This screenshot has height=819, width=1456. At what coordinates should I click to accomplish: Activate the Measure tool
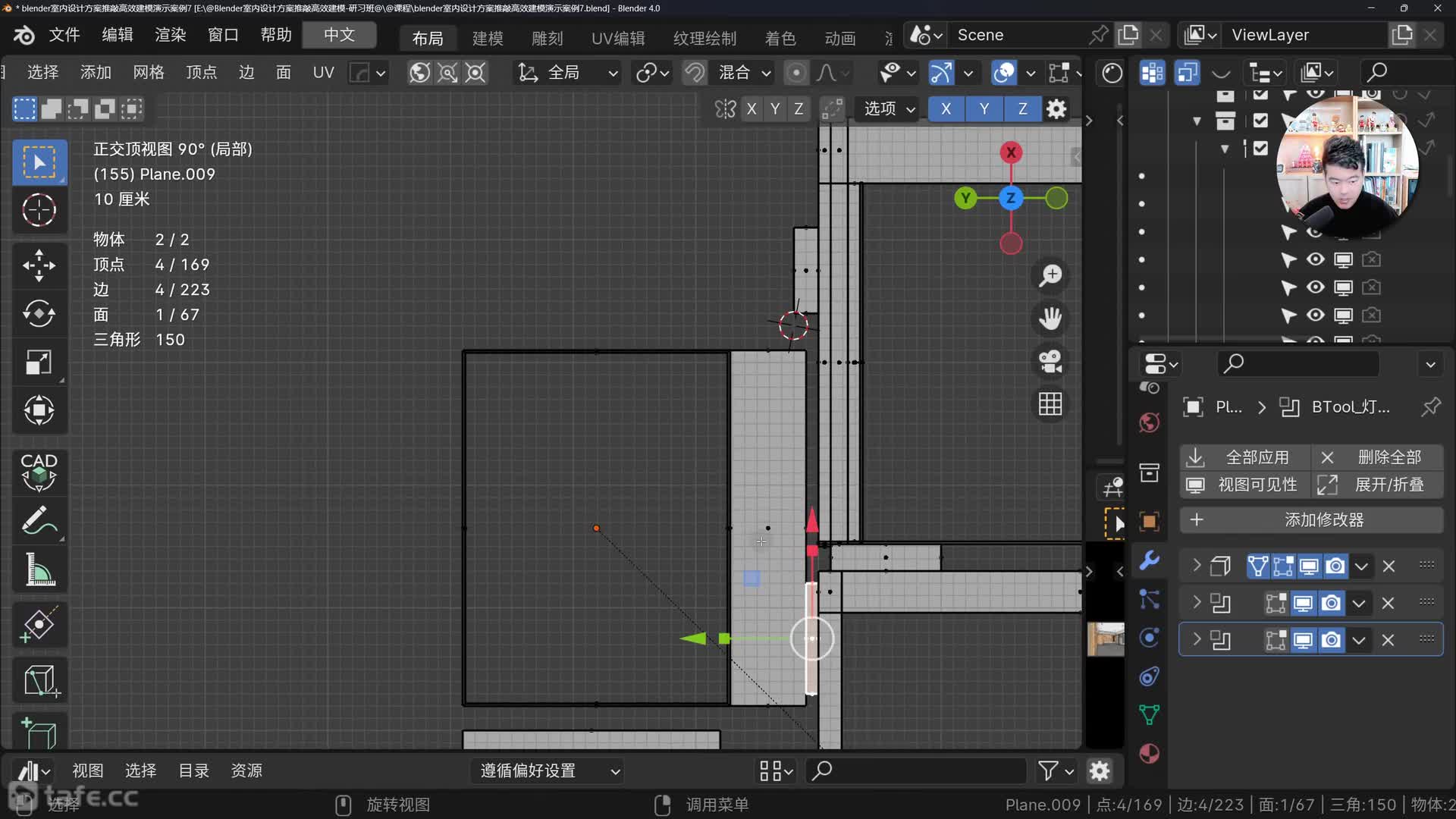[39, 570]
